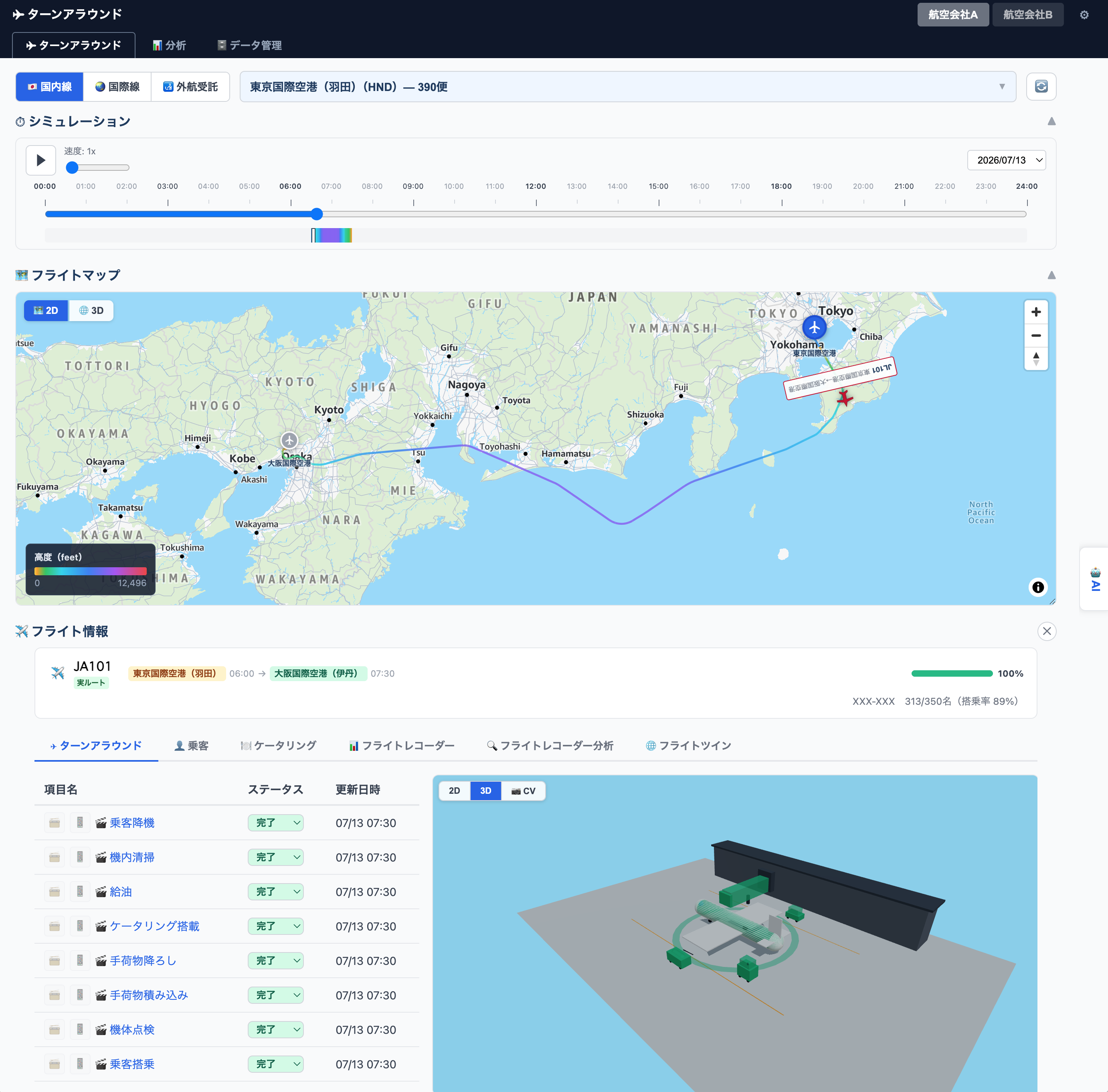The width and height of the screenshot is (1108, 1092).
Task: Click the phone icon in the 手荷物降ろし row
Action: tap(80, 961)
